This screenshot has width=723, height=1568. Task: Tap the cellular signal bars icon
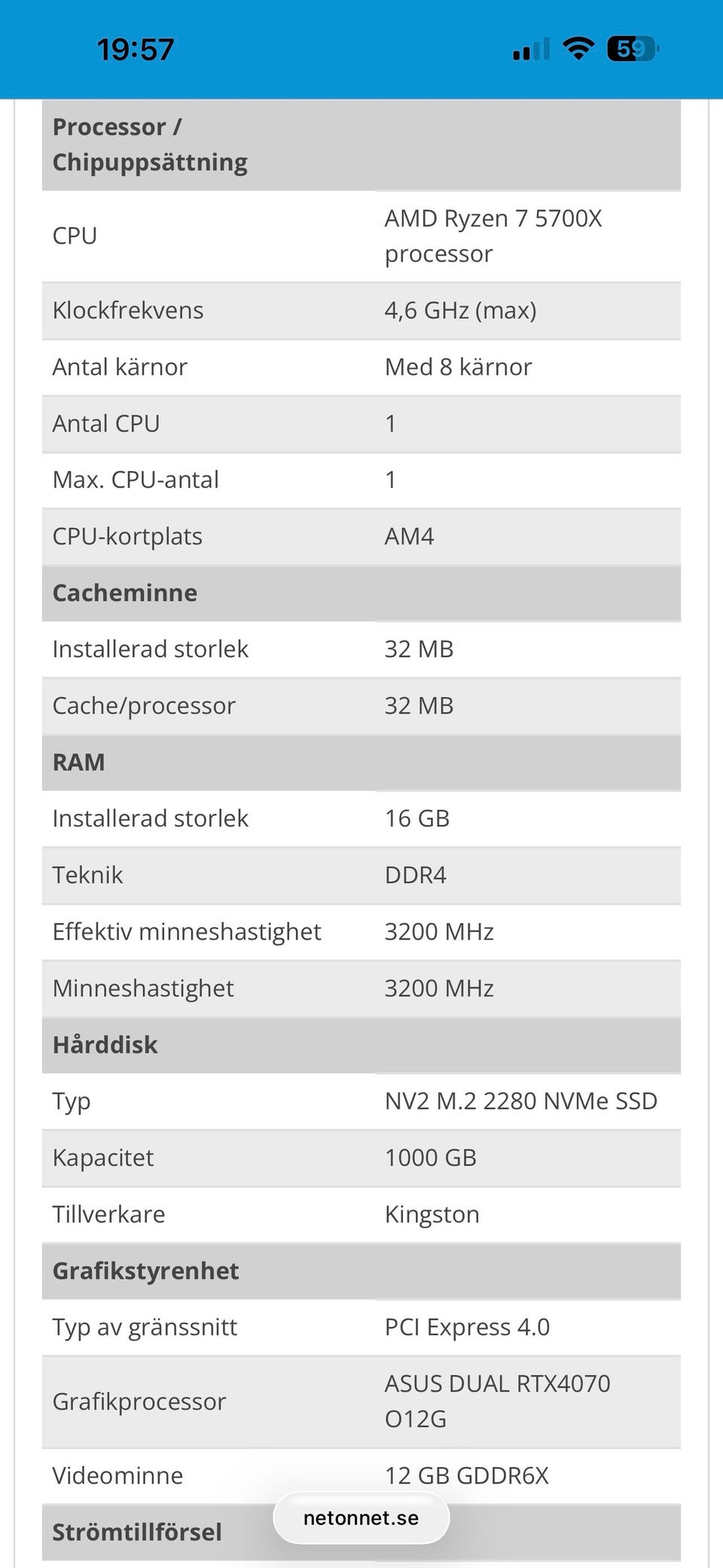point(532,50)
